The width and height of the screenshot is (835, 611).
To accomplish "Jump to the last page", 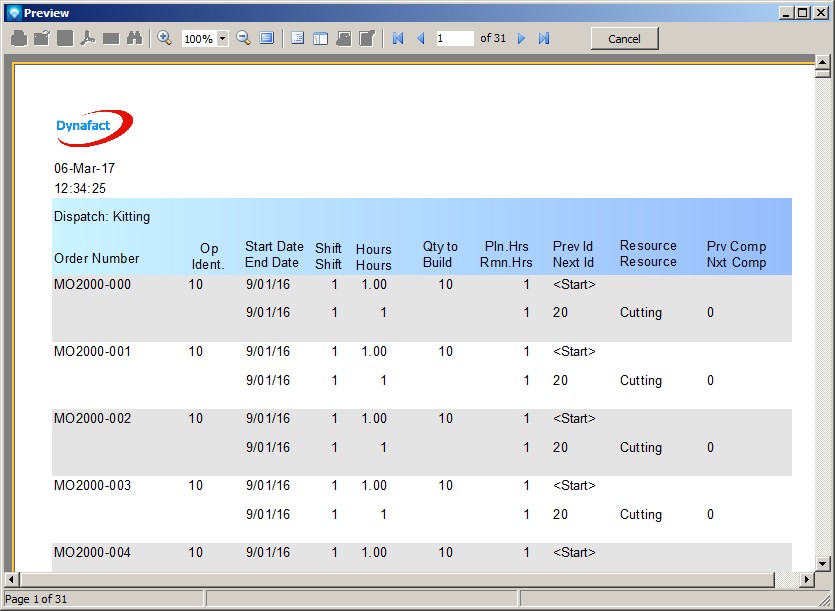I will point(544,38).
